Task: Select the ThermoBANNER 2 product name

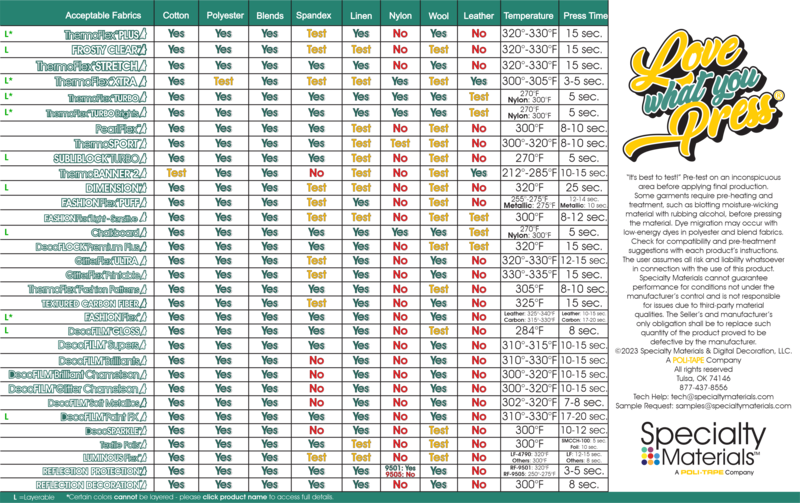Action: [105, 174]
